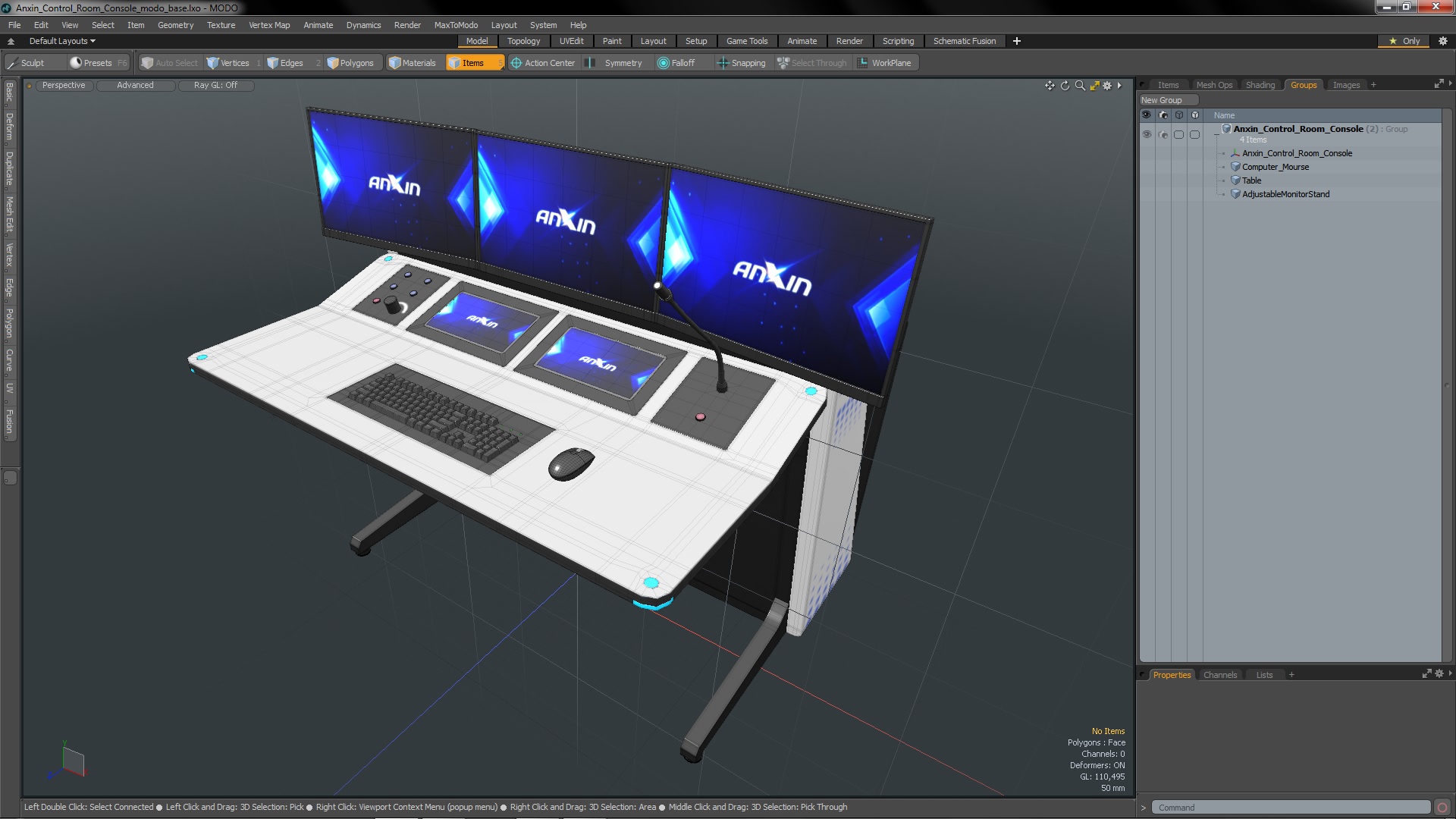Click the viewport rotate icon
This screenshot has width=1456, height=819.
(x=1065, y=86)
